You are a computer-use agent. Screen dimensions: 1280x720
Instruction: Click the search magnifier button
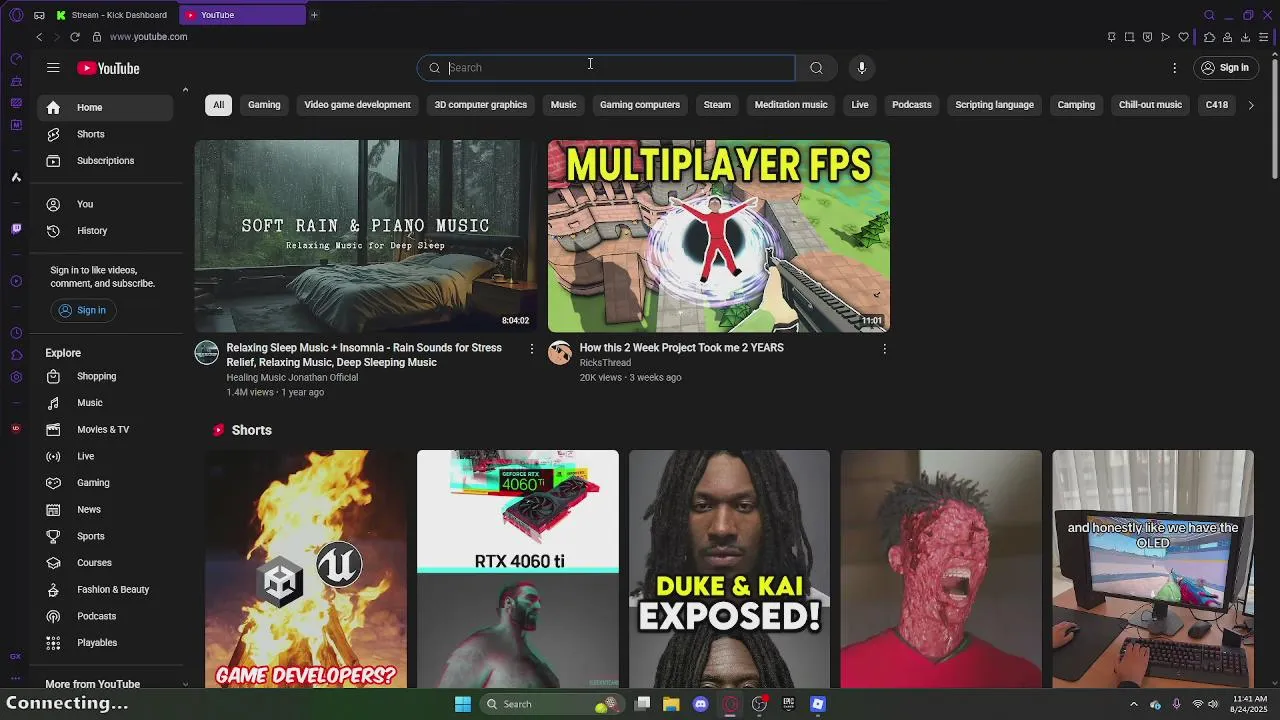tap(816, 68)
